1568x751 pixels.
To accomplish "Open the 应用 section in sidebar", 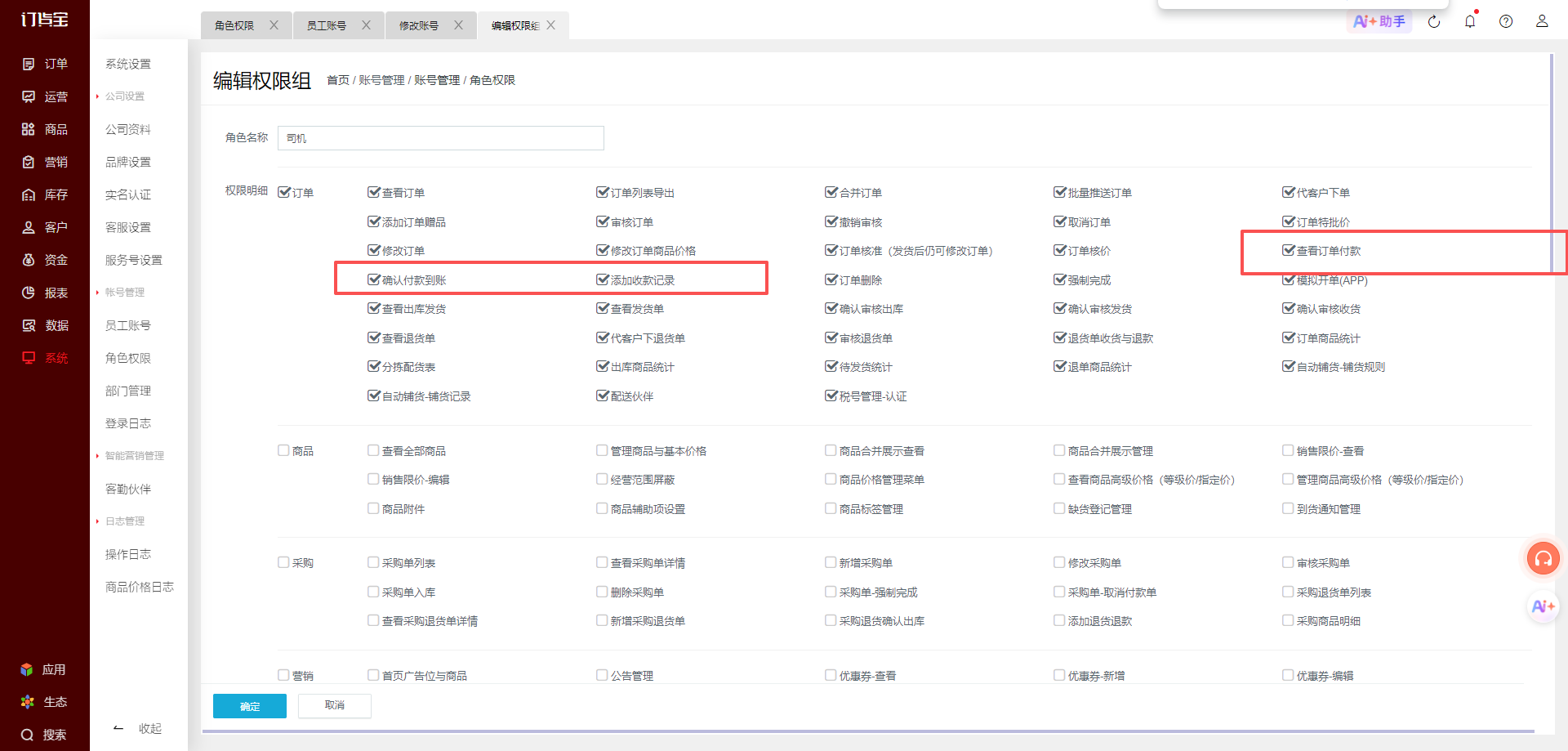I will [x=43, y=669].
